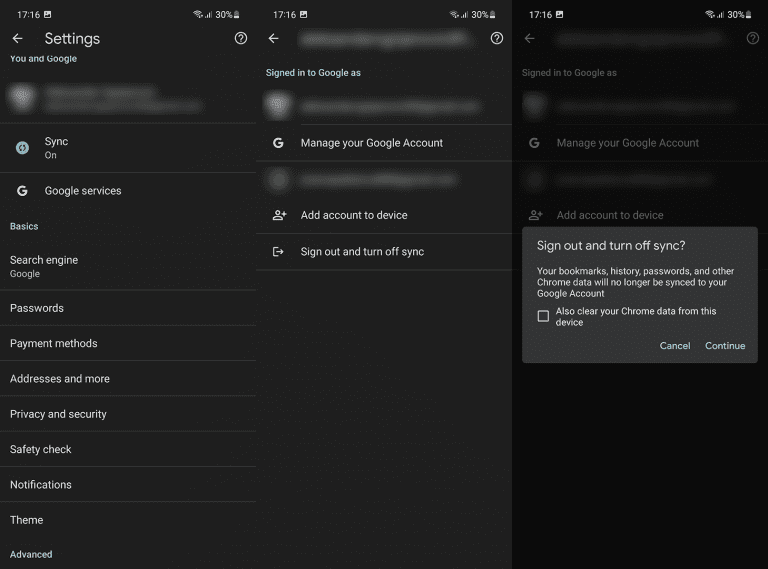Tap the You and Google header

43,59
